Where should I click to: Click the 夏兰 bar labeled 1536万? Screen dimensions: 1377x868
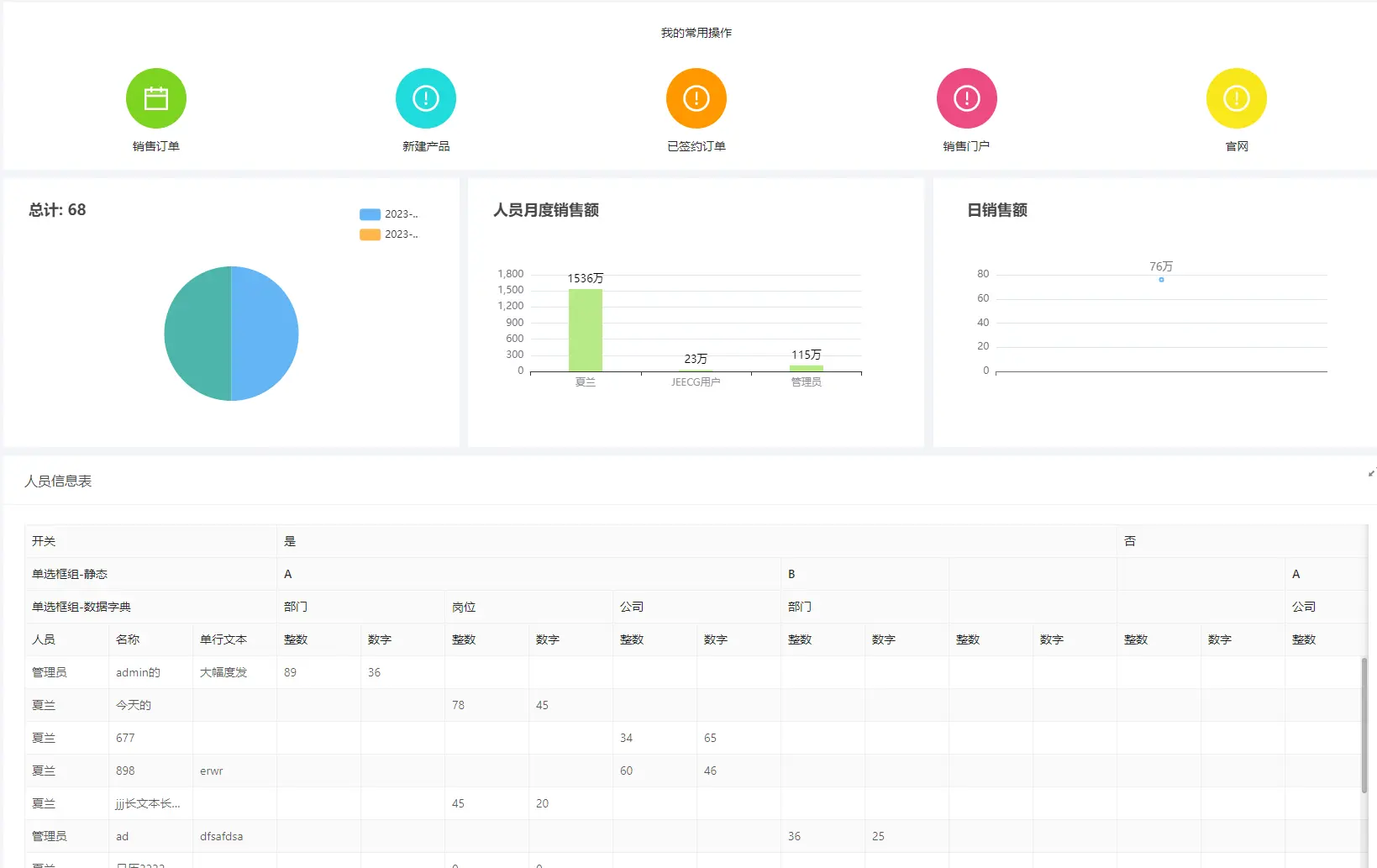(586, 330)
